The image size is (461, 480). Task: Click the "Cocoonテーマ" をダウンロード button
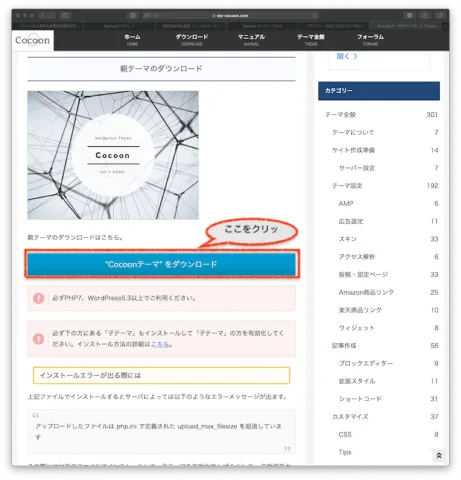pyautogui.click(x=162, y=264)
